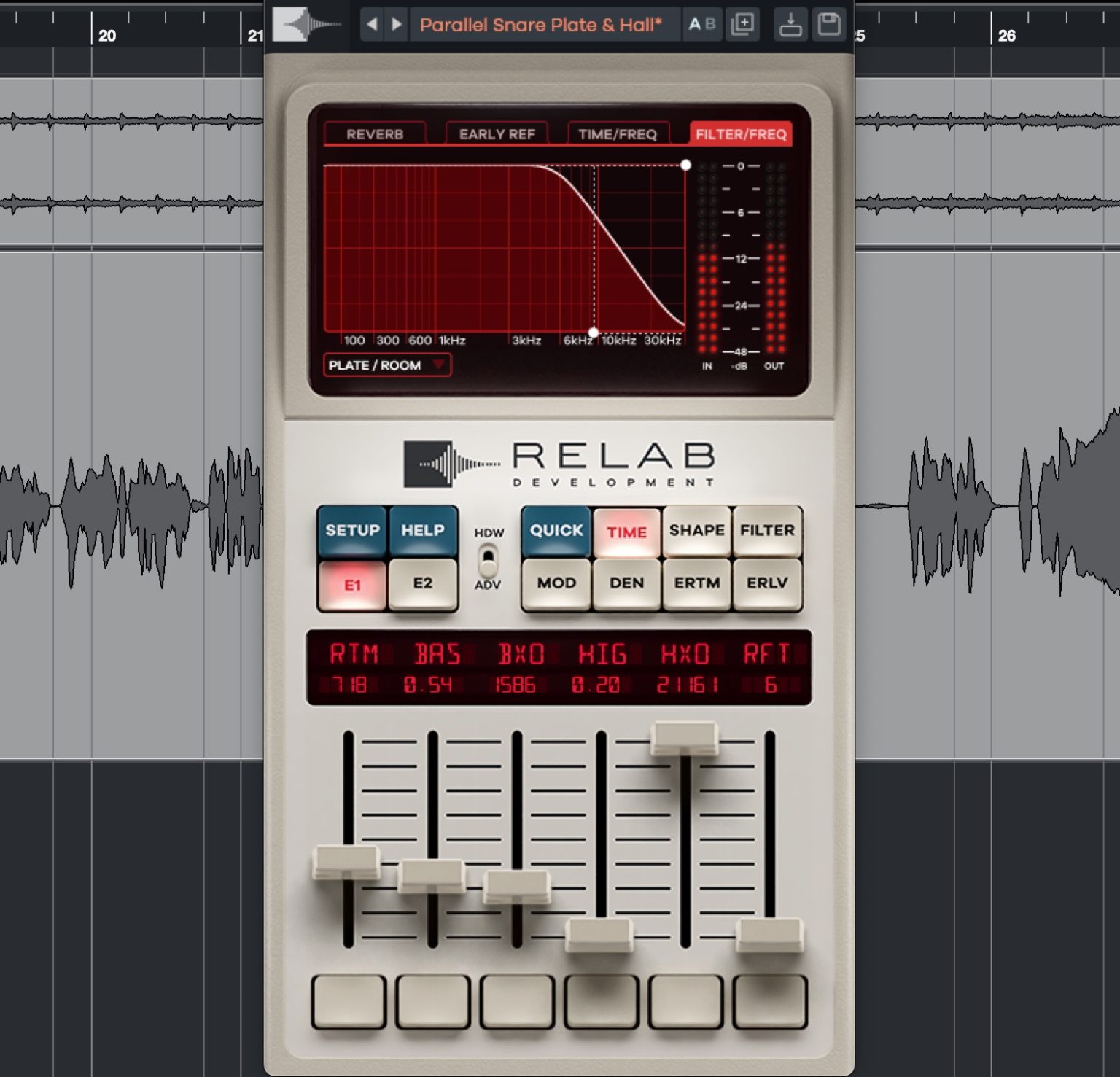1120x1077 pixels.
Task: Click the Relab waveform logo in the header
Action: tap(306, 25)
